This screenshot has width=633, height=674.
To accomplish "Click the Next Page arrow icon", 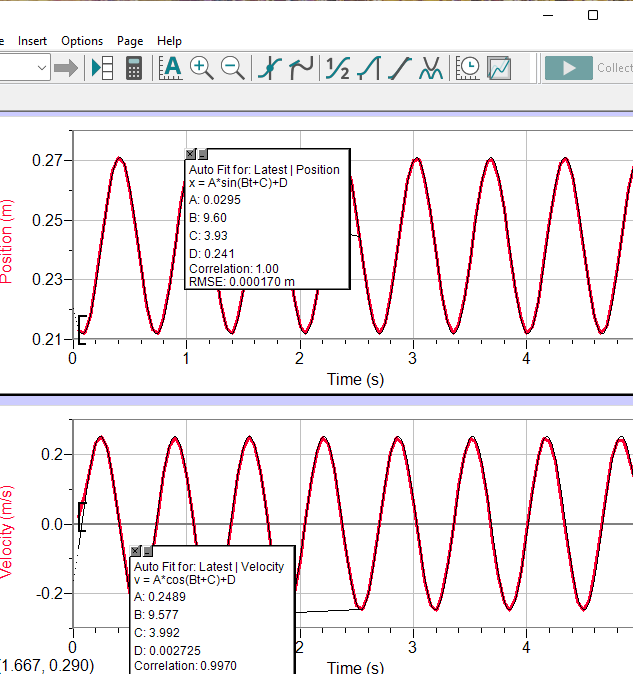I will click(x=66, y=68).
